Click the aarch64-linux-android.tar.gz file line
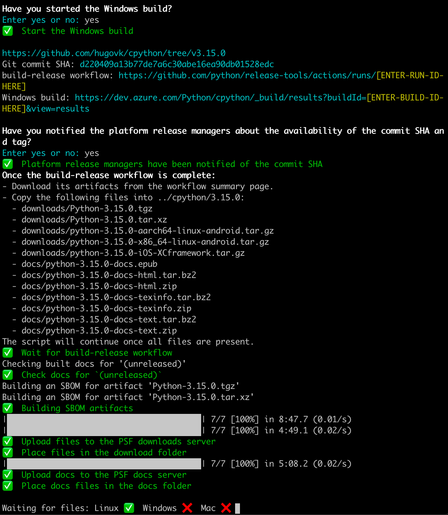448x515 pixels. click(x=148, y=231)
